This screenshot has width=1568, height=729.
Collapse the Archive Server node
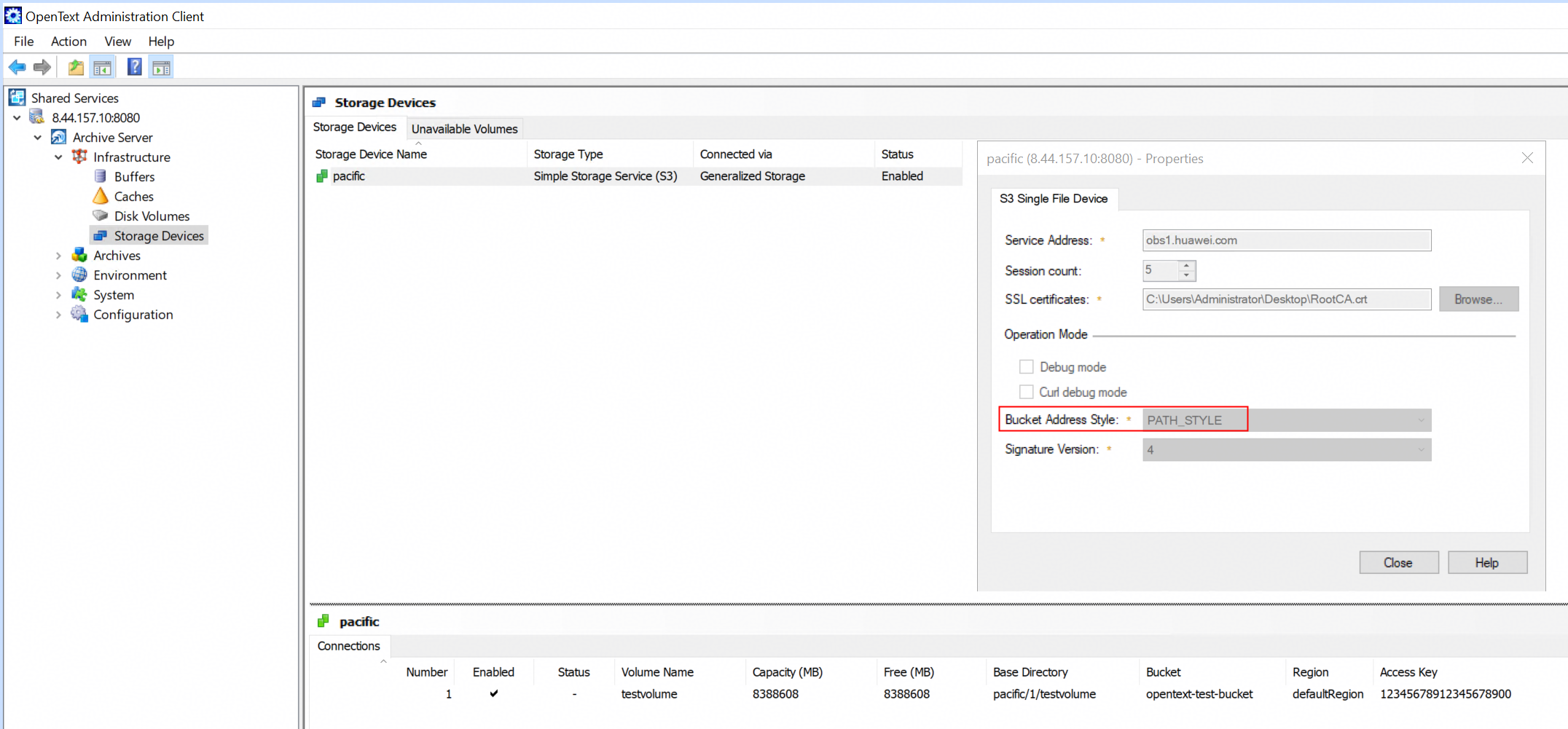click(38, 137)
